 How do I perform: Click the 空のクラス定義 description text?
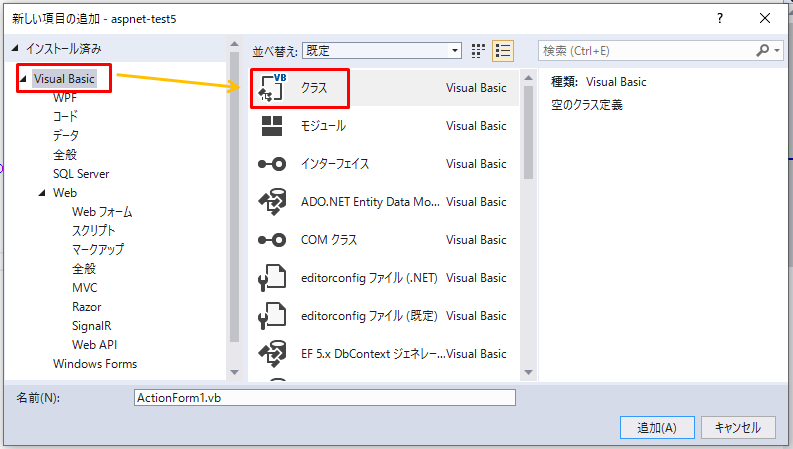pos(587,105)
